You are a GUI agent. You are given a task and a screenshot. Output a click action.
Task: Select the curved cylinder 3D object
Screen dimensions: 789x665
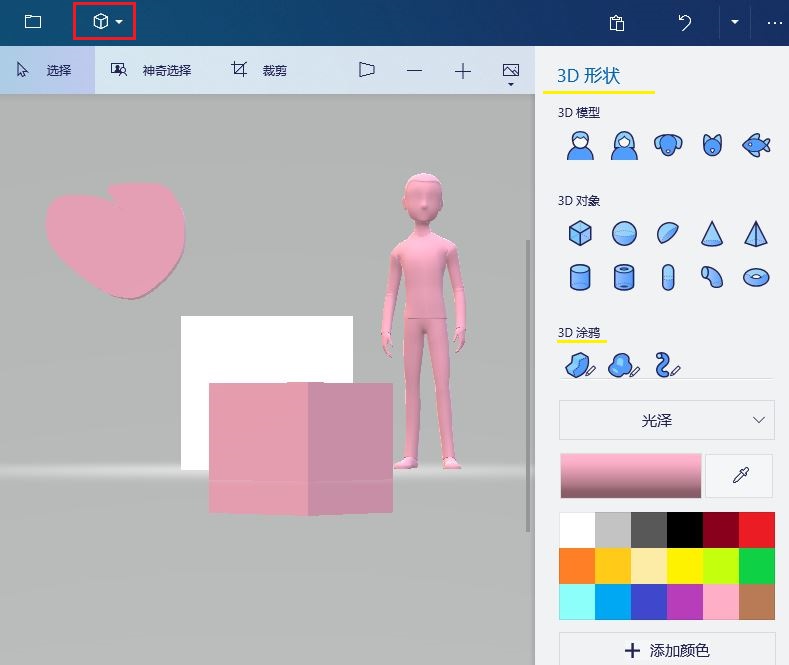point(712,277)
